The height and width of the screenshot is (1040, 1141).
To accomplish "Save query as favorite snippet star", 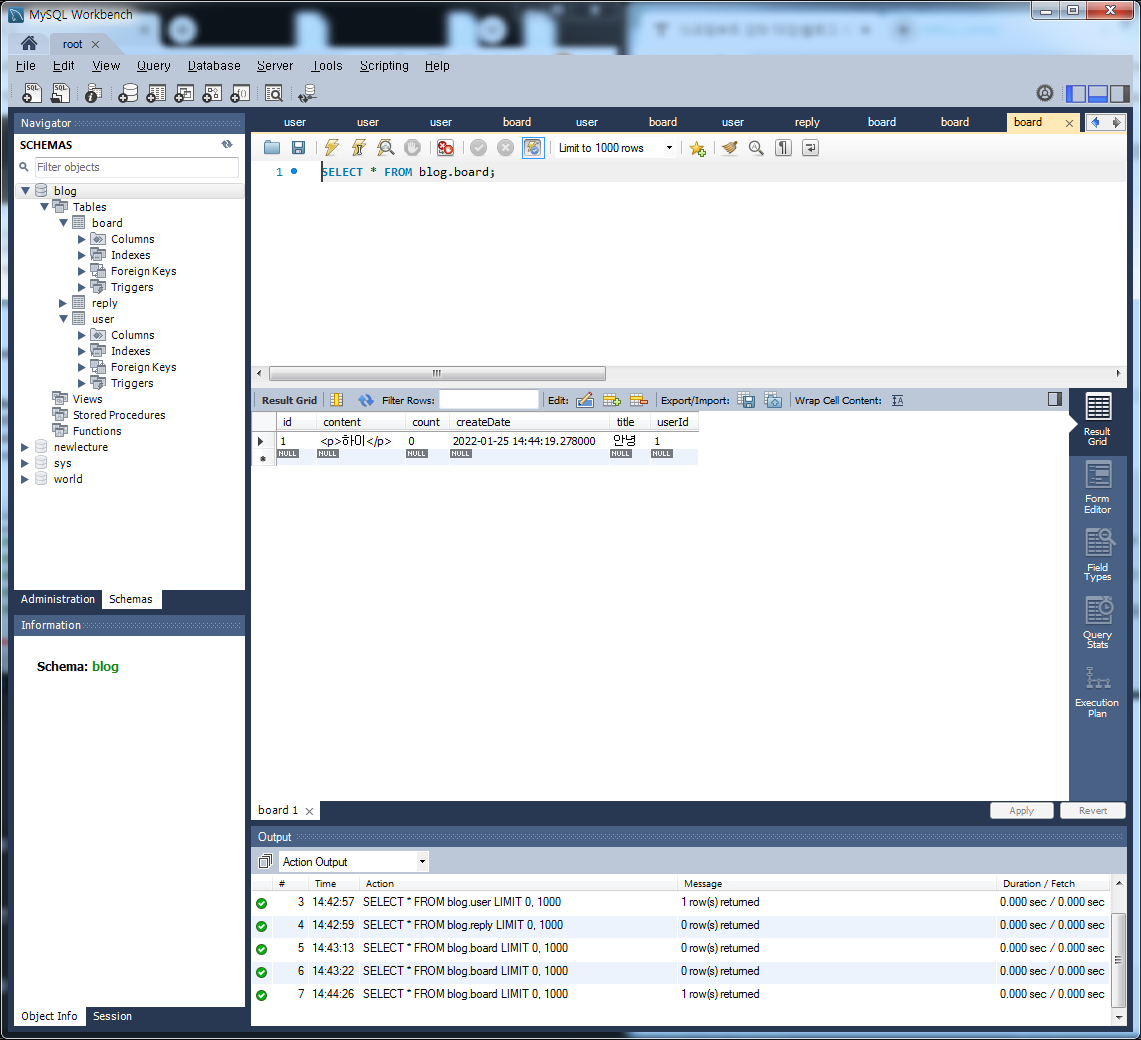I will pos(698,148).
